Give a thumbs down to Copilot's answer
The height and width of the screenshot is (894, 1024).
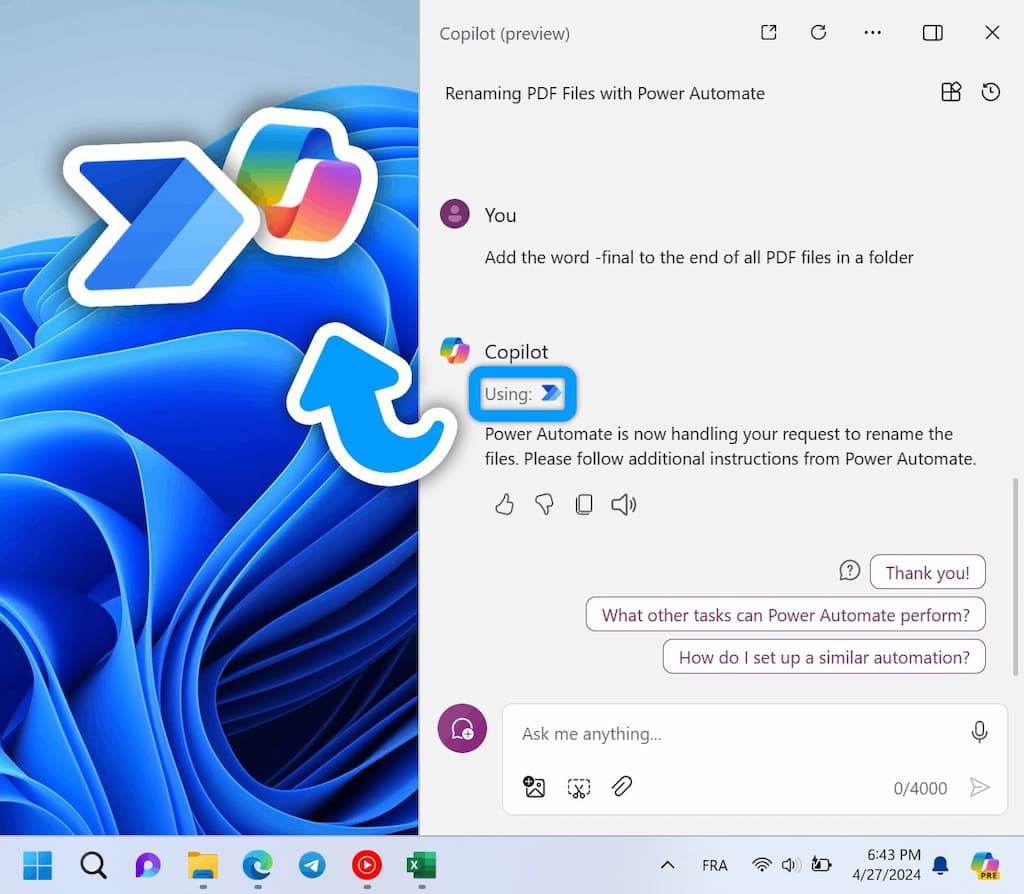[x=544, y=504]
